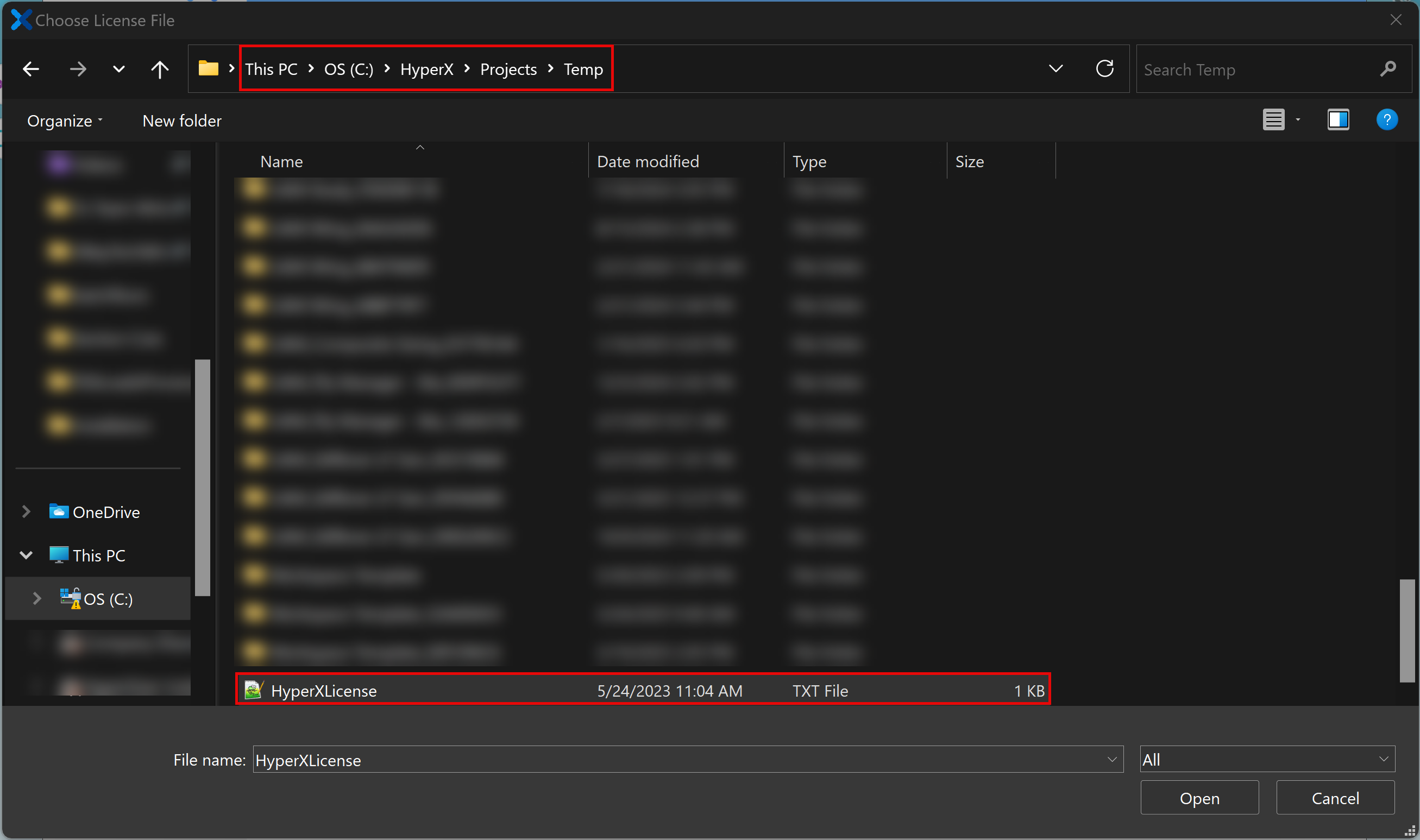Click the Forward navigation arrow
This screenshot has width=1420, height=840.
[x=78, y=69]
